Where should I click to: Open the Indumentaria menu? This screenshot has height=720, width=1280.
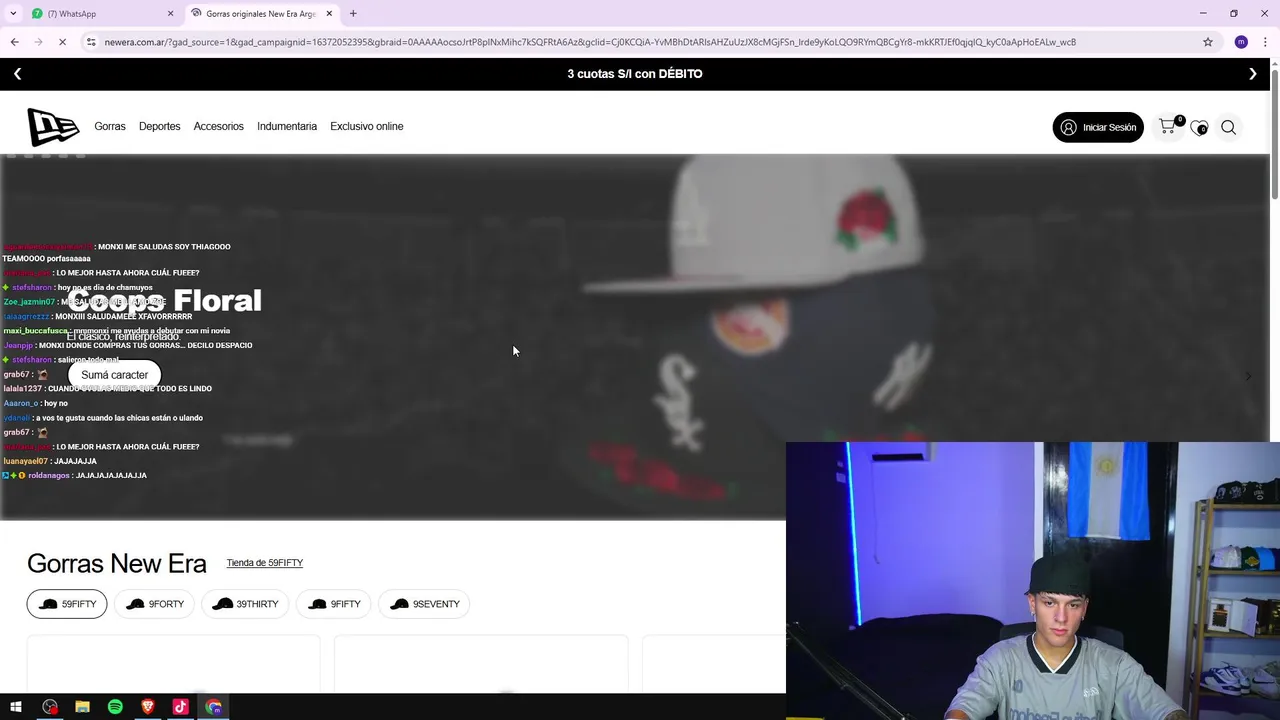point(287,127)
